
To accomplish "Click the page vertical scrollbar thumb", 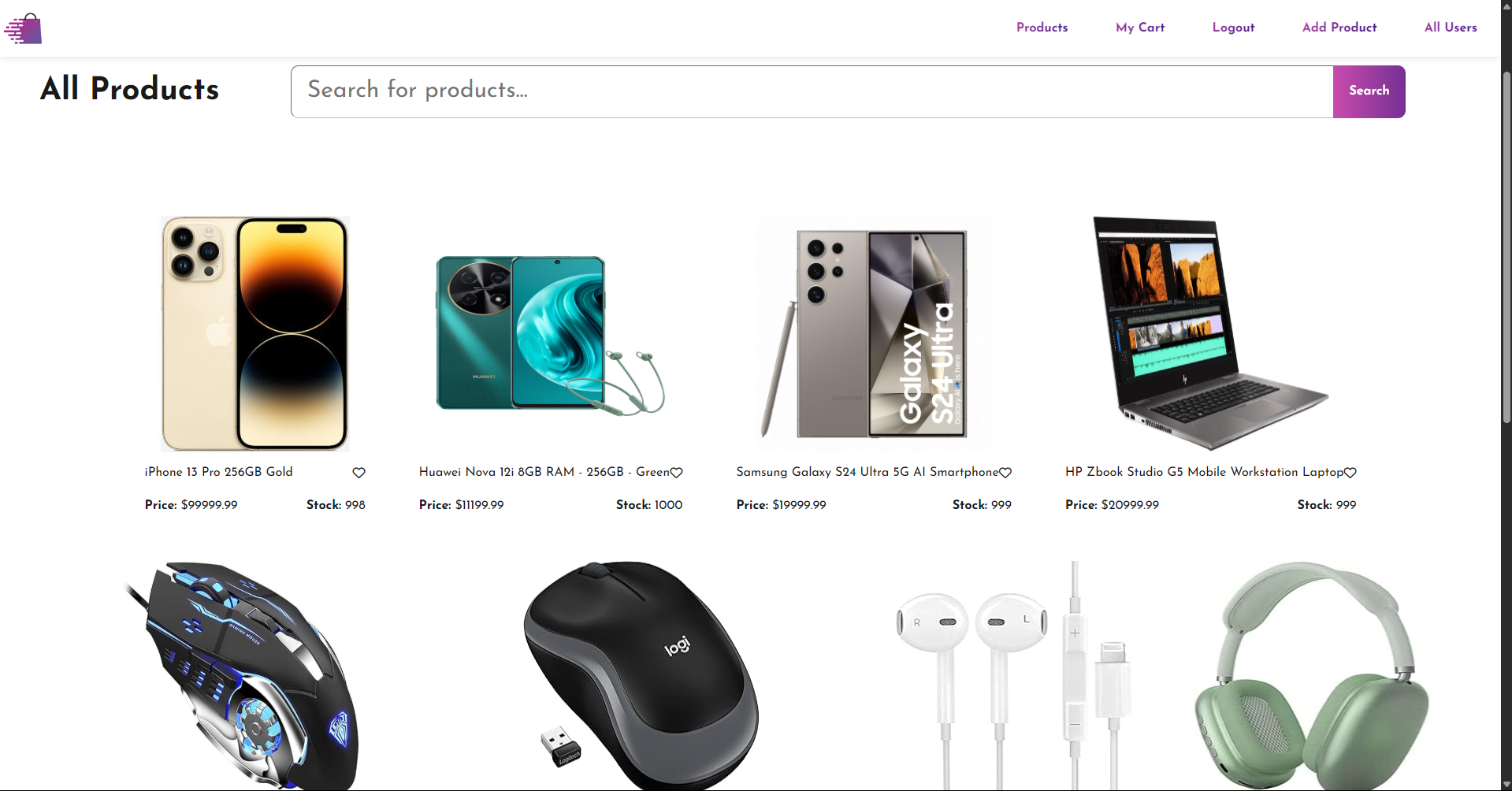I will tap(1506, 247).
